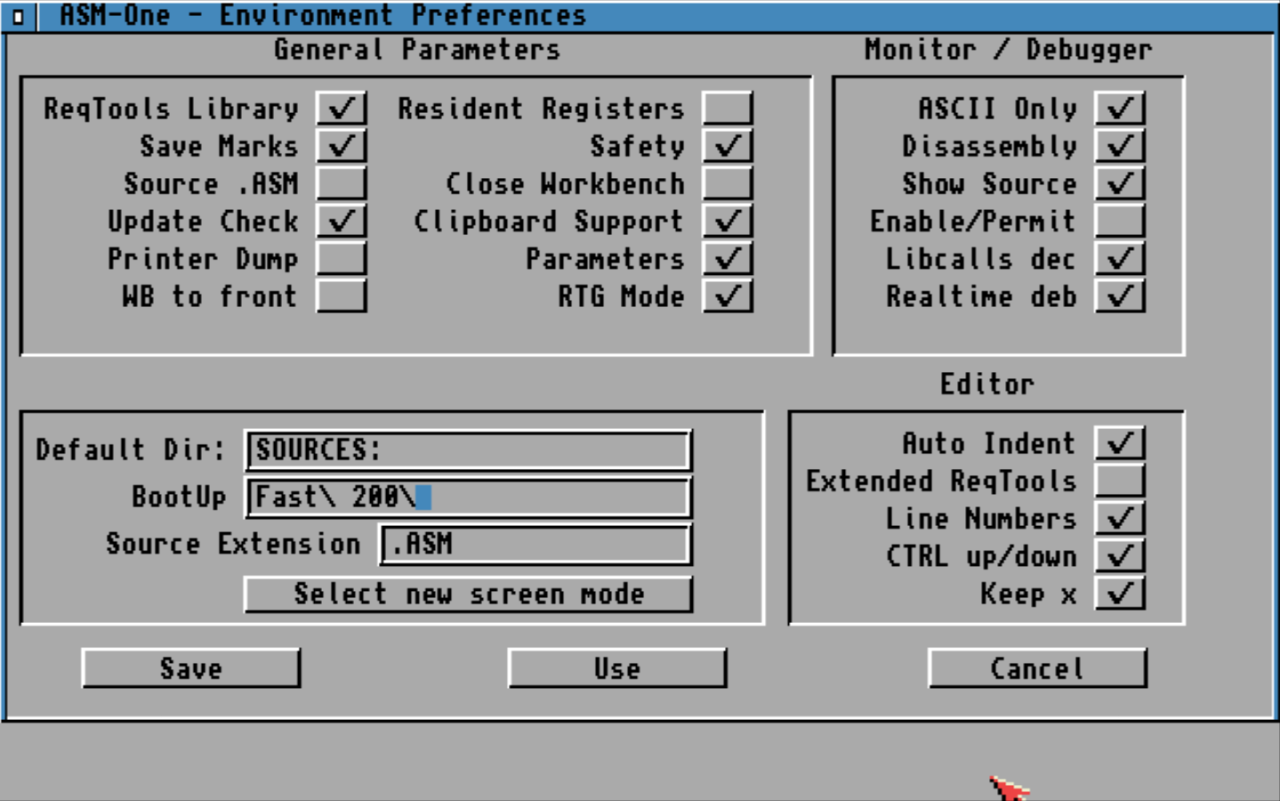Cancel the preferences dialog
Image resolution: width=1280 pixels, height=801 pixels.
coord(1037,668)
